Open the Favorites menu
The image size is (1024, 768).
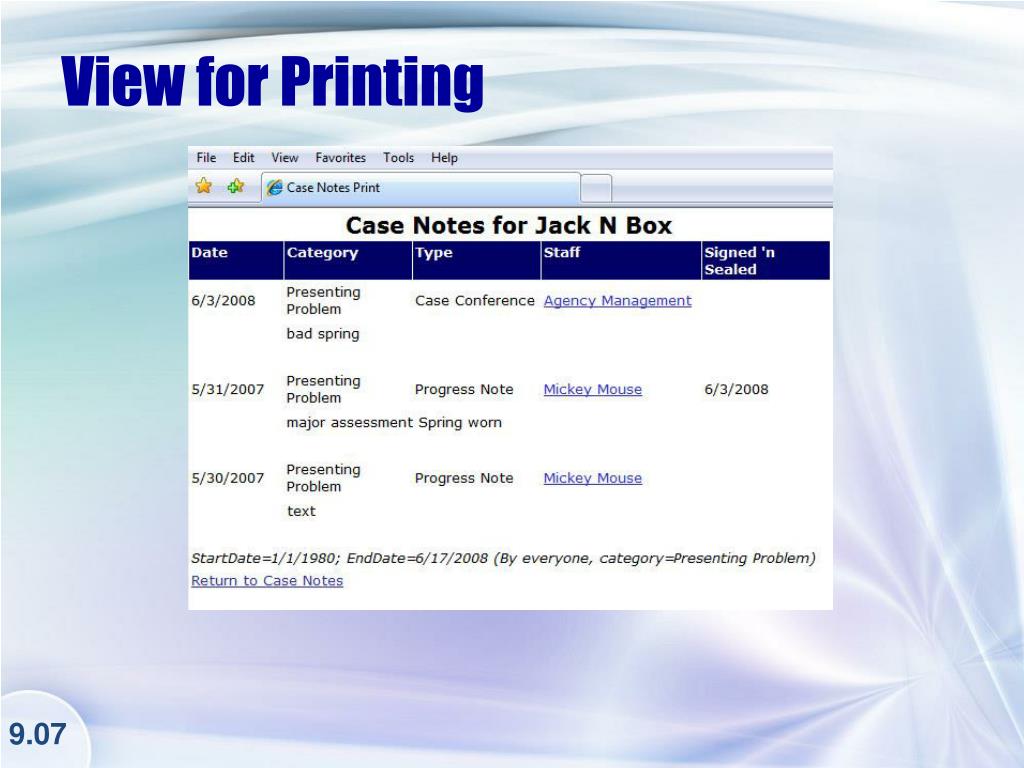pyautogui.click(x=340, y=157)
